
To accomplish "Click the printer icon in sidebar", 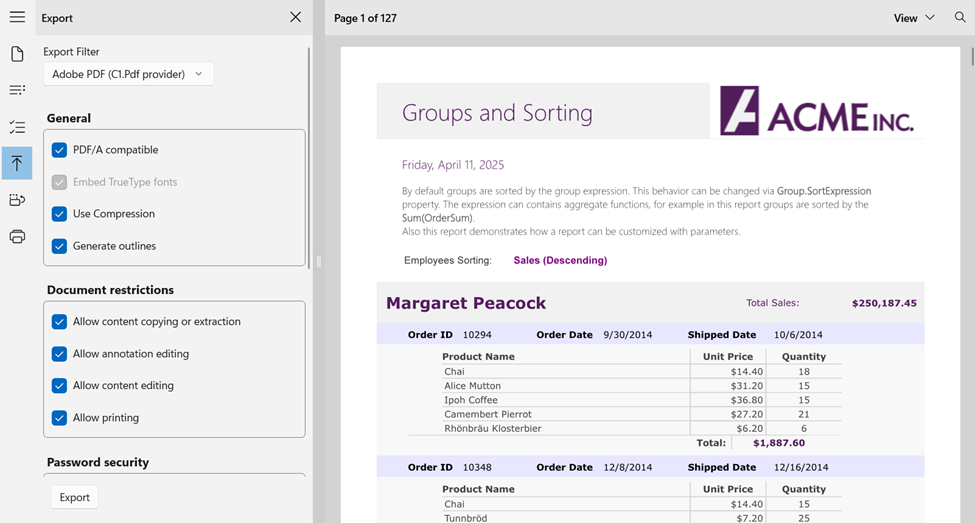I will point(17,237).
